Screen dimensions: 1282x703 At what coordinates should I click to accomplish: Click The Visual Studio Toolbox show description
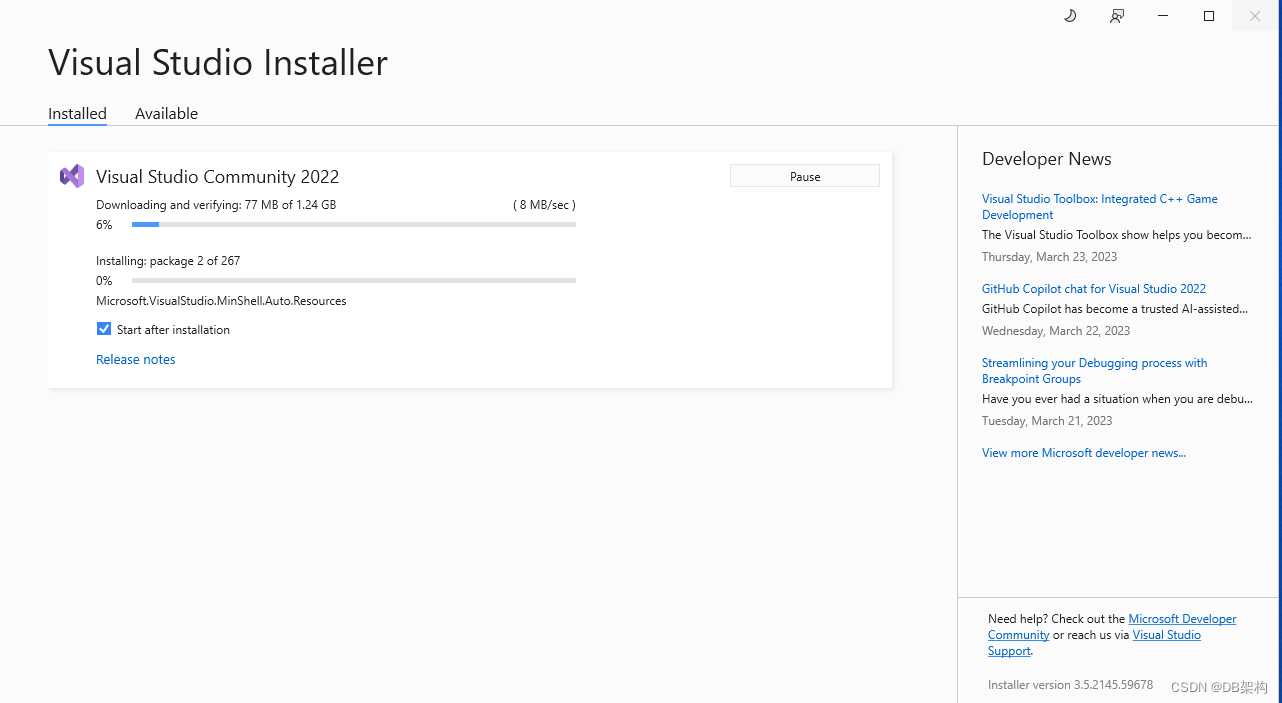tap(1117, 235)
